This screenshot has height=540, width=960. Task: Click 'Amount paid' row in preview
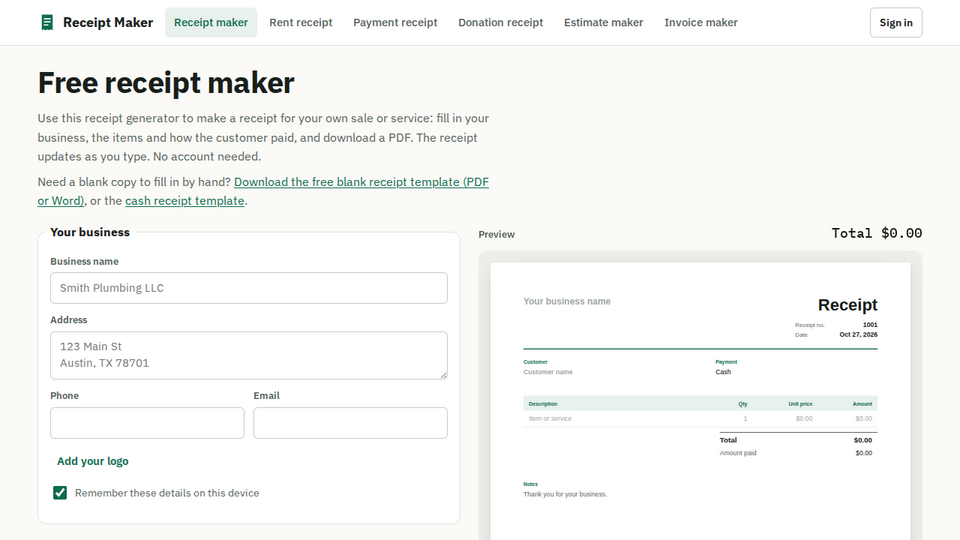click(798, 453)
